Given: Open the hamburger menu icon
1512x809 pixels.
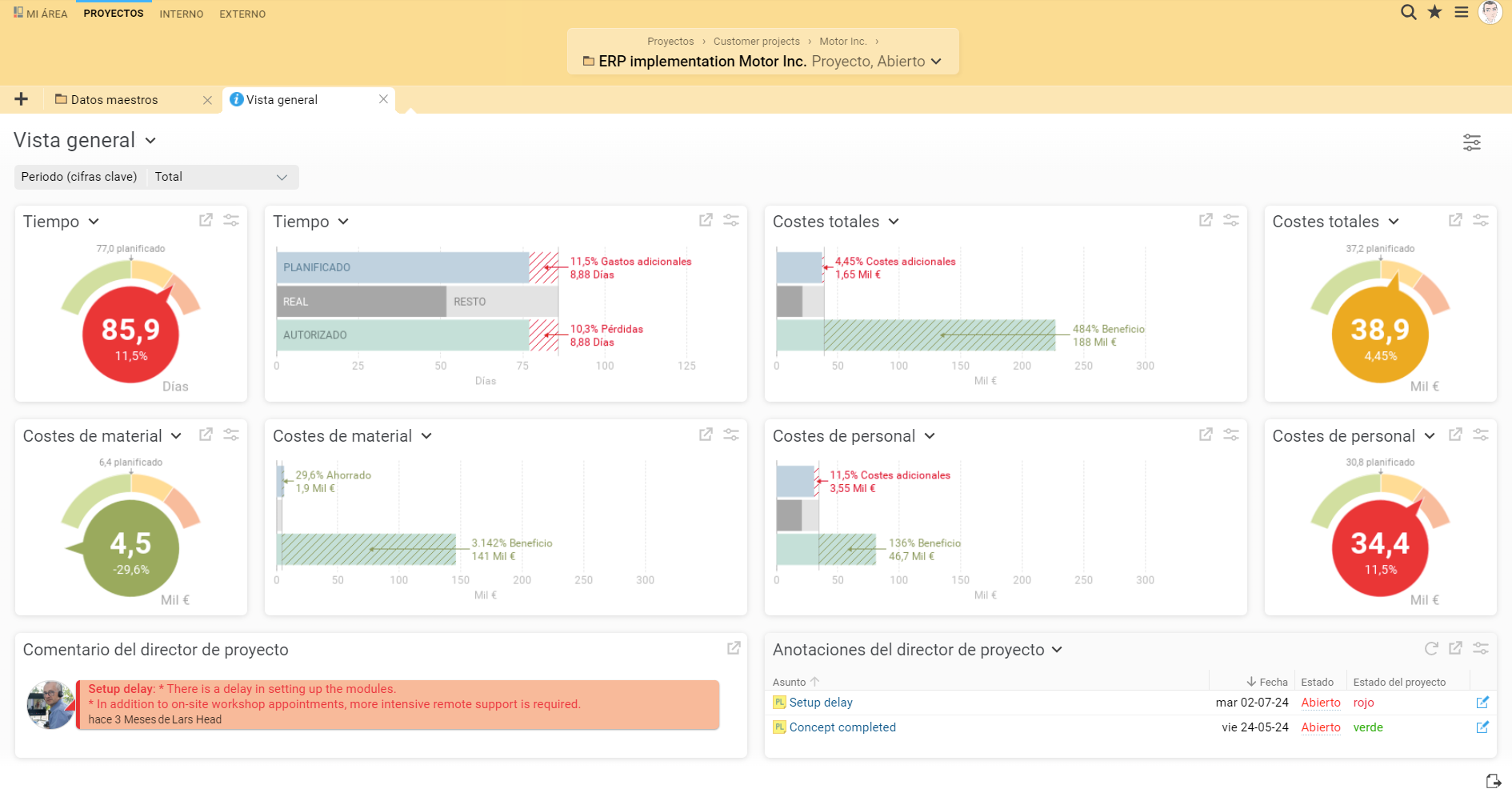Looking at the screenshot, I should [x=1462, y=12].
